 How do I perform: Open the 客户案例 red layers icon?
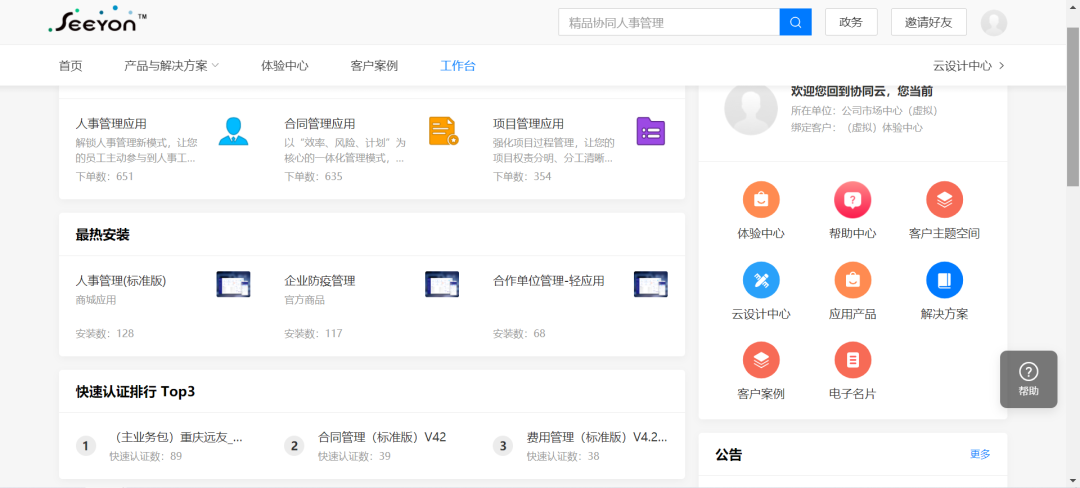click(761, 360)
